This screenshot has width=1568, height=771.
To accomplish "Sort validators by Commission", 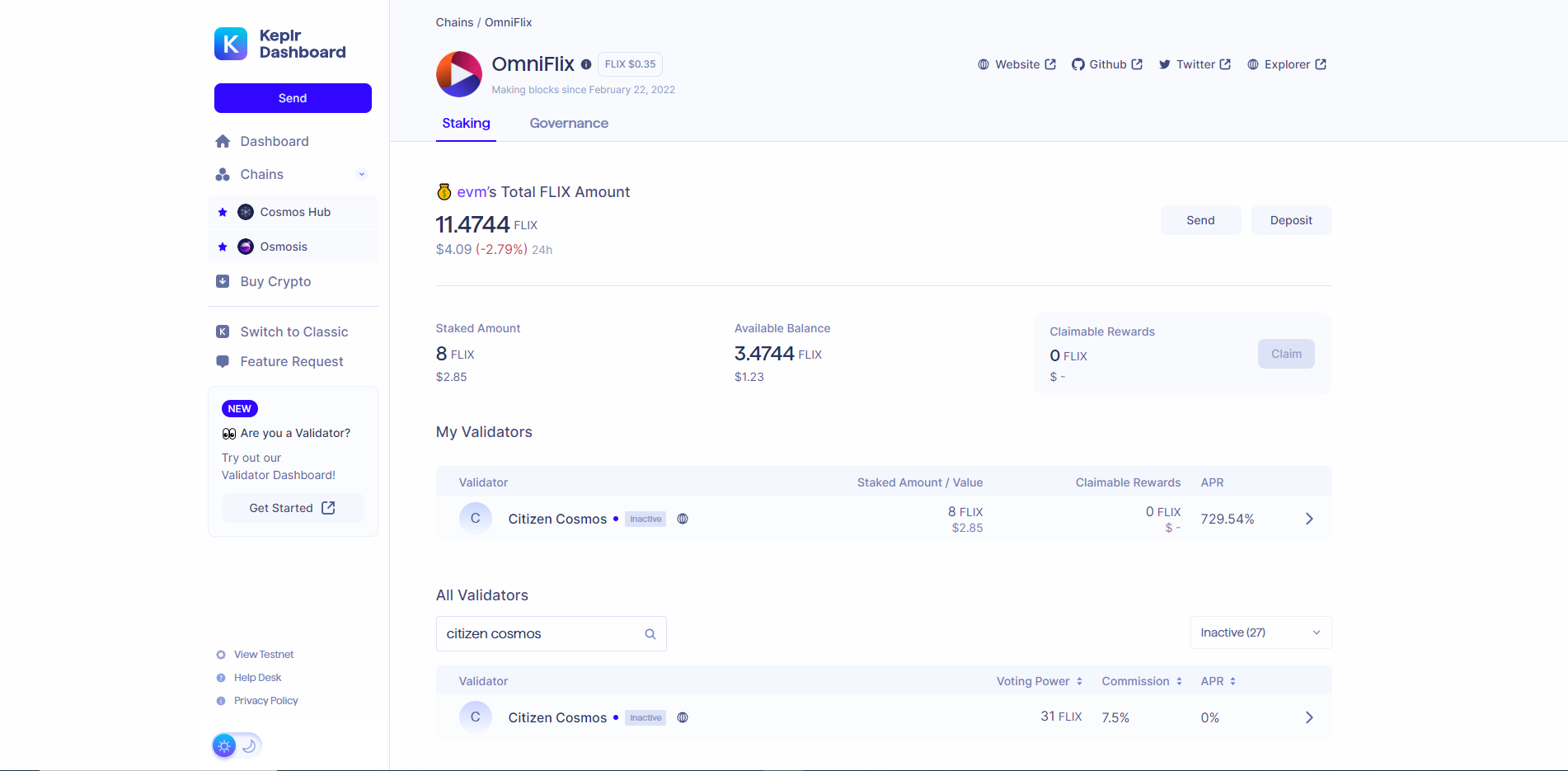I will pyautogui.click(x=1143, y=681).
